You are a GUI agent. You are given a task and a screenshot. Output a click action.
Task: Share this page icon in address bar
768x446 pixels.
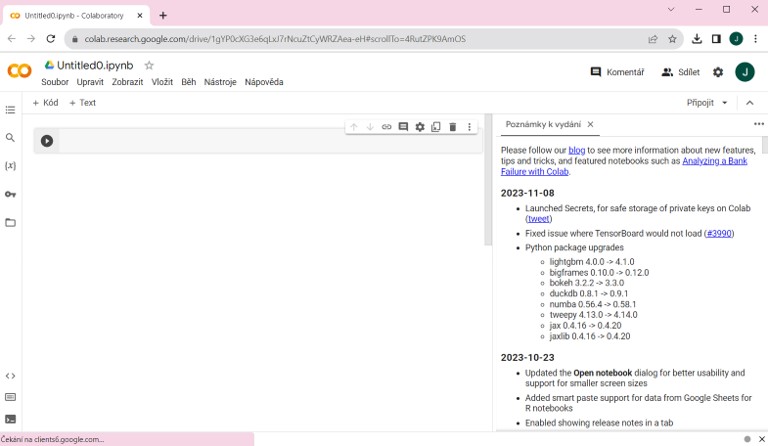point(653,39)
